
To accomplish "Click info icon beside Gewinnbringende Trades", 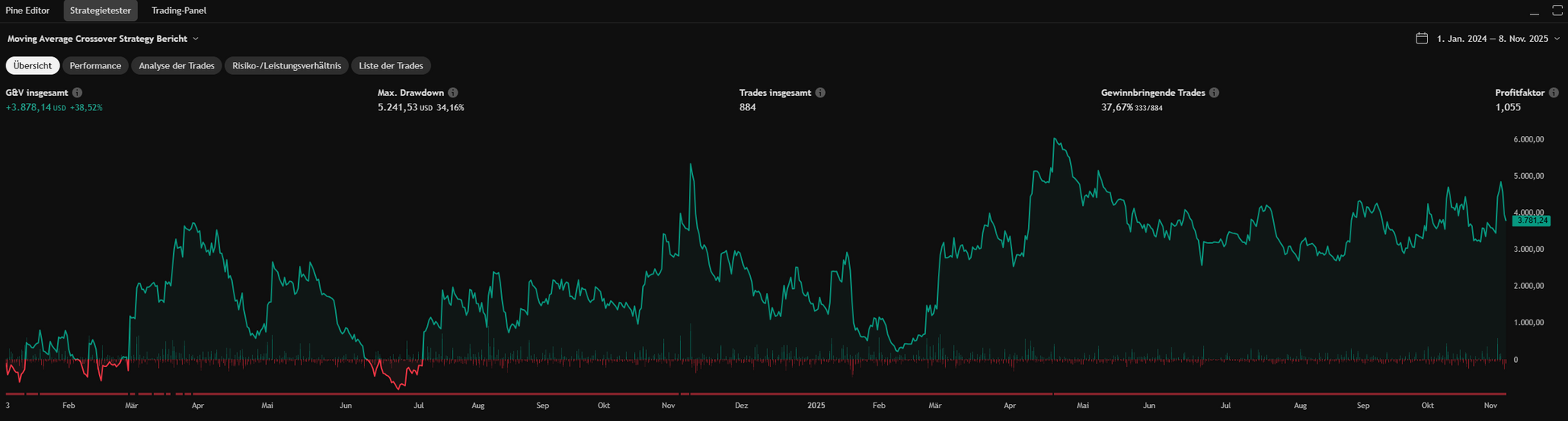I will pos(1214,93).
